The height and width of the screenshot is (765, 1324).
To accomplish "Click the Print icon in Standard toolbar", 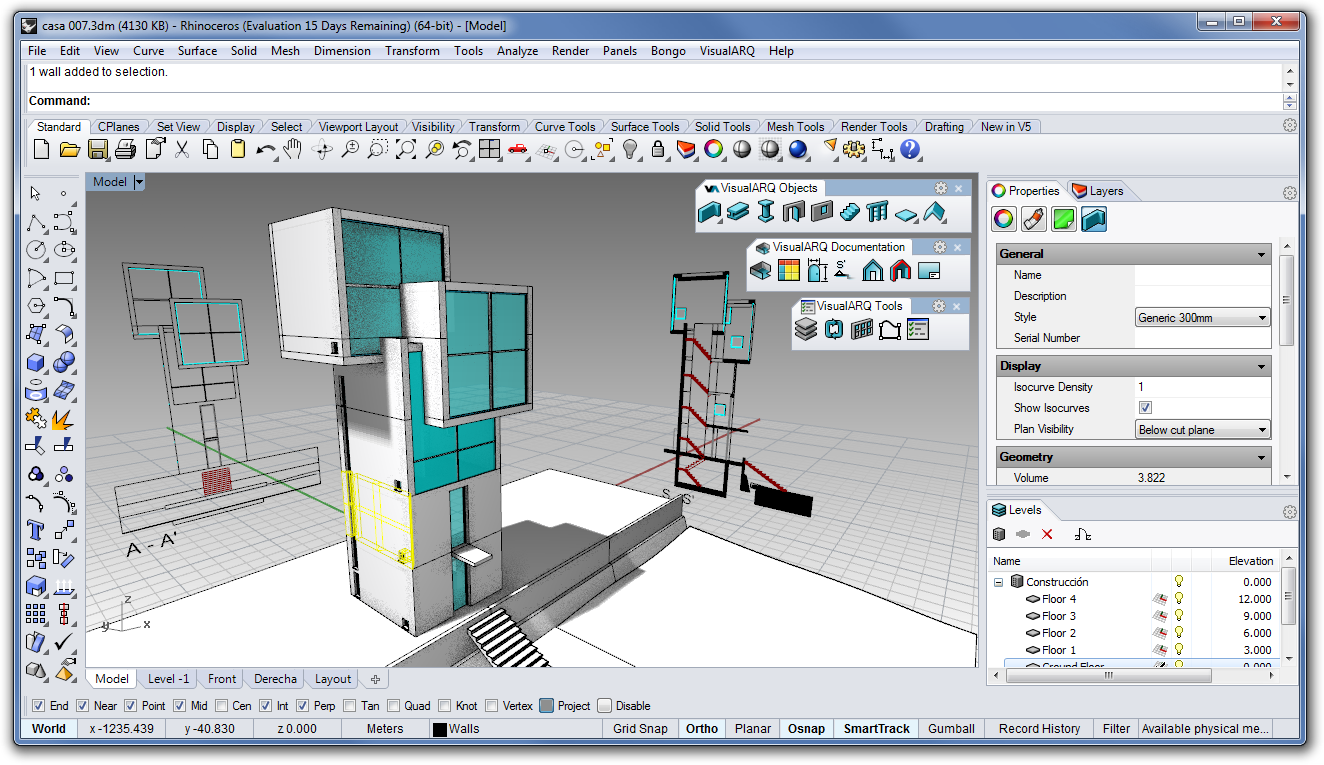I will point(125,150).
